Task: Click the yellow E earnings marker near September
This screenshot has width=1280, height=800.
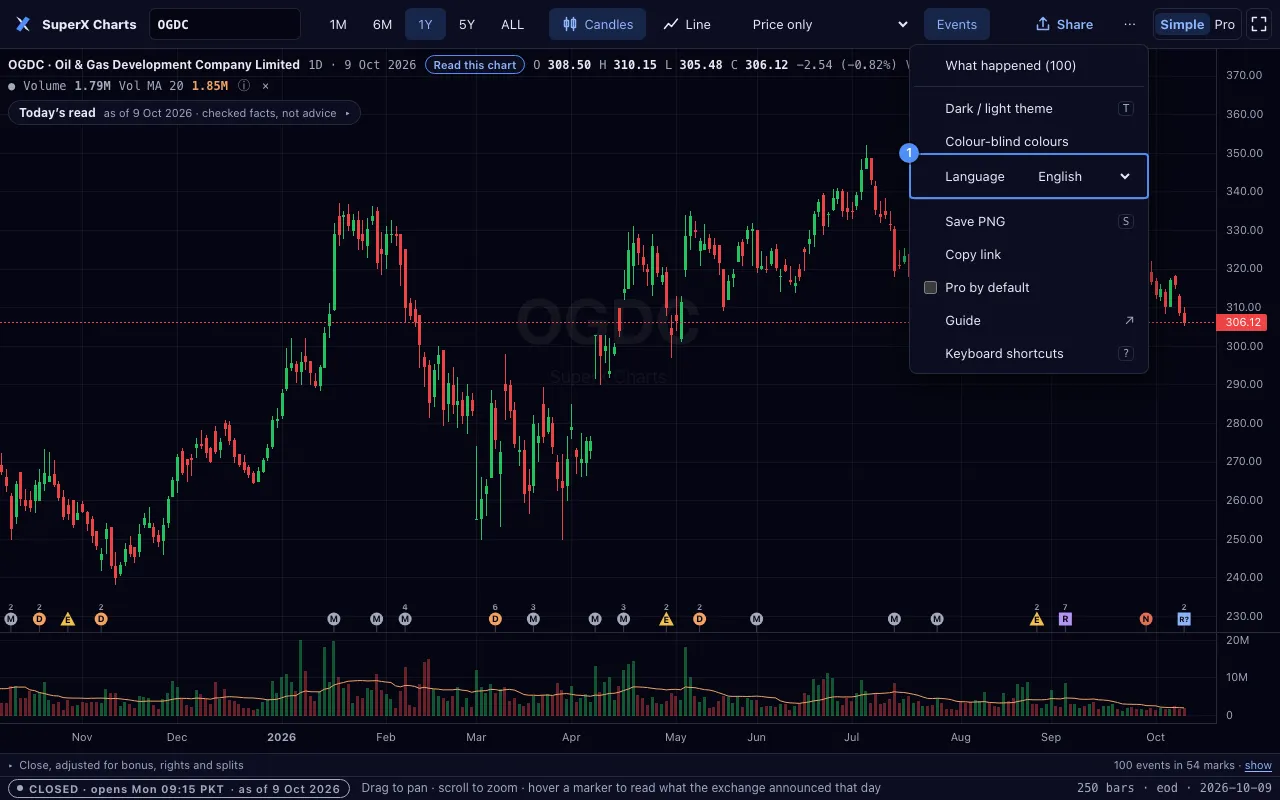Action: pos(1037,619)
